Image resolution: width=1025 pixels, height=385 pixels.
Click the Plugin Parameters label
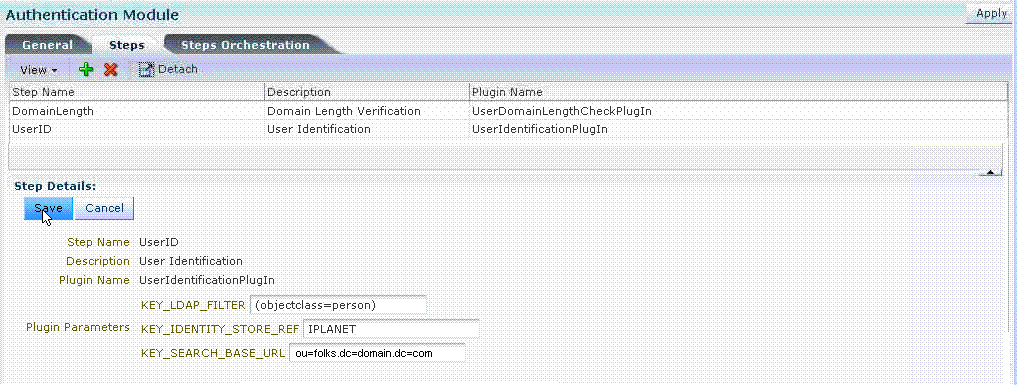tap(78, 327)
